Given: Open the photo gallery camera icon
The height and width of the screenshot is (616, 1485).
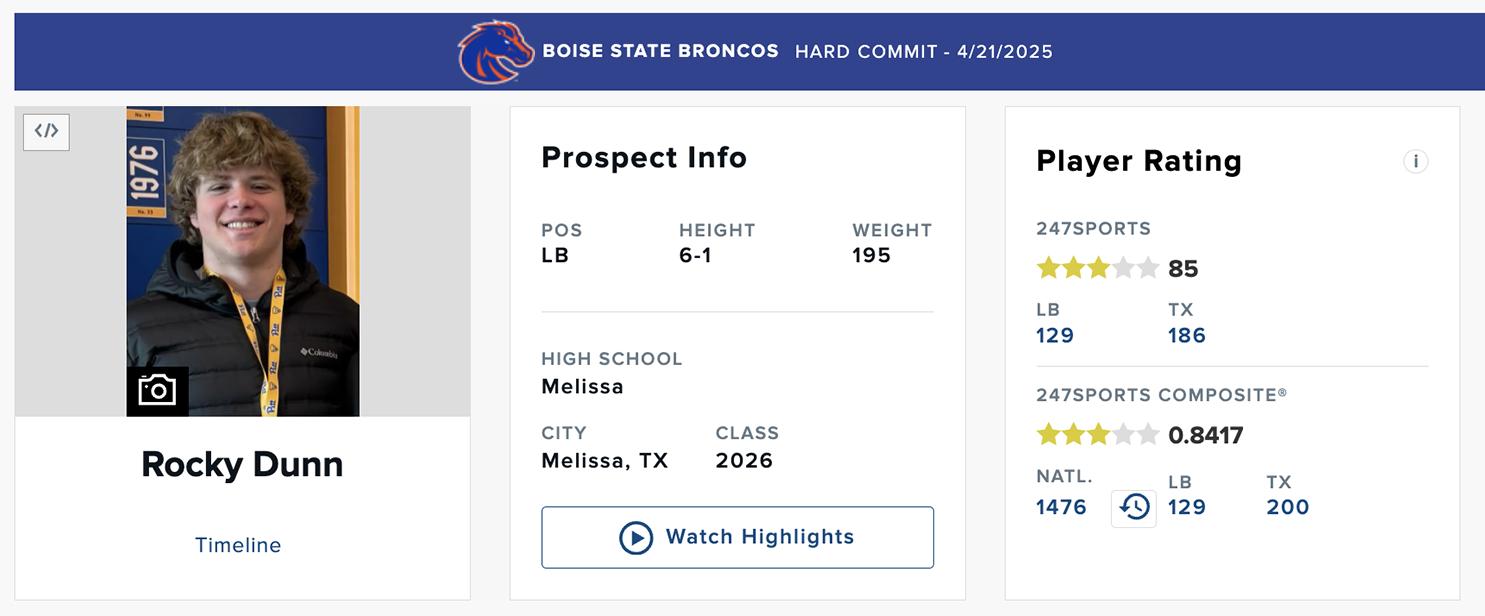Looking at the screenshot, I should click(x=157, y=390).
